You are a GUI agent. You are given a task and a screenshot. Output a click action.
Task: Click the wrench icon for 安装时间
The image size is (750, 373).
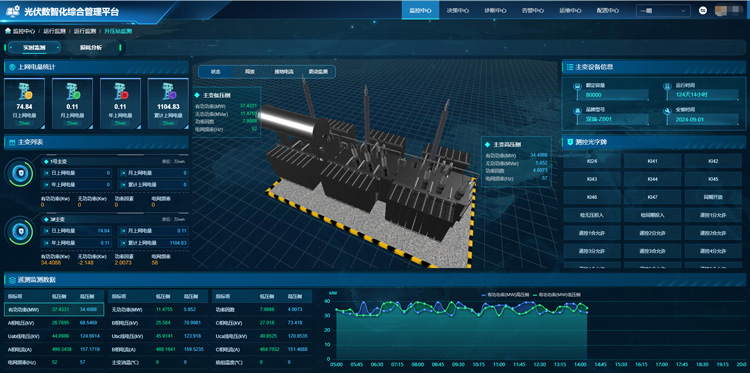(x=667, y=111)
